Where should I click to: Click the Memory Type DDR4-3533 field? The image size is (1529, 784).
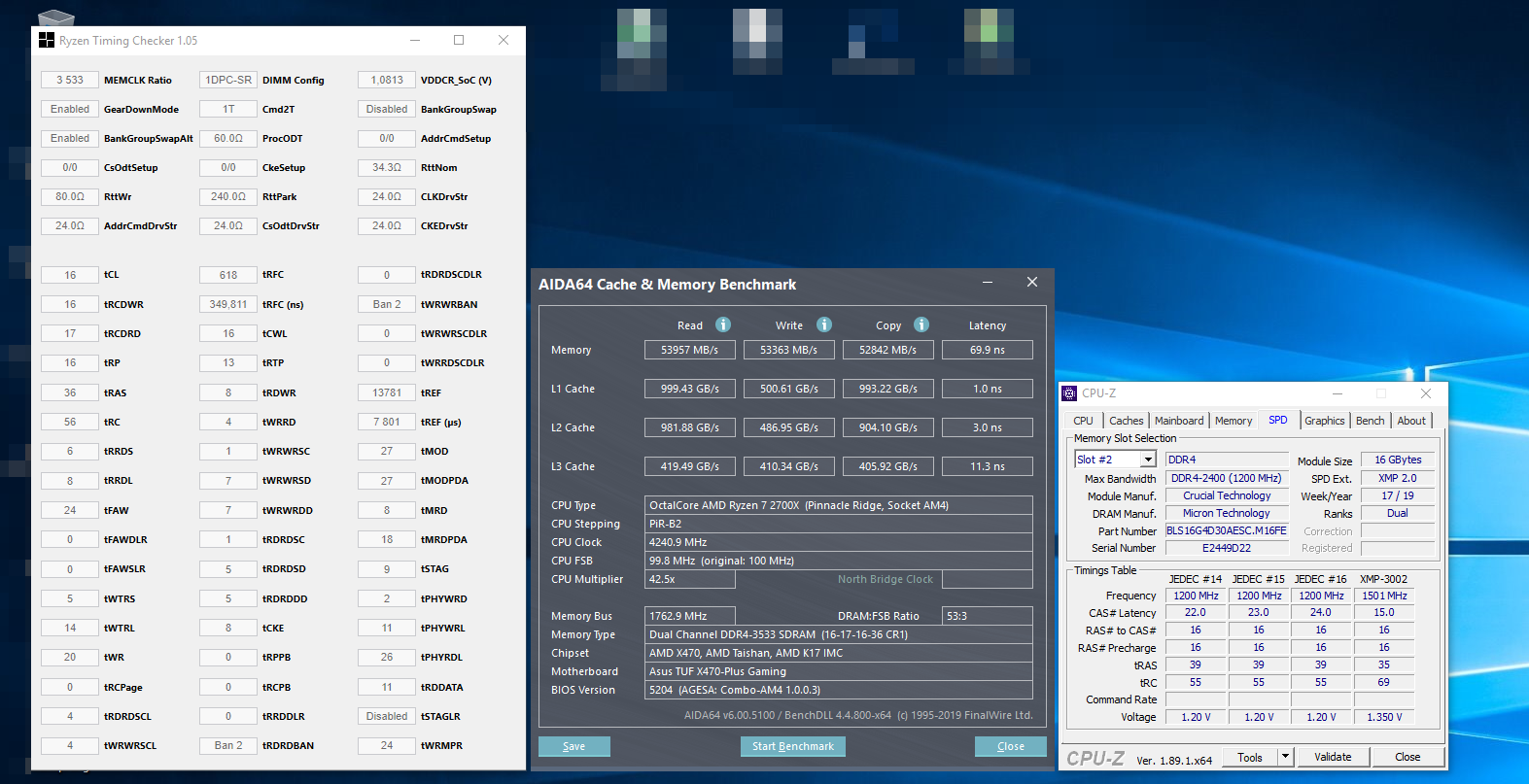tap(839, 634)
